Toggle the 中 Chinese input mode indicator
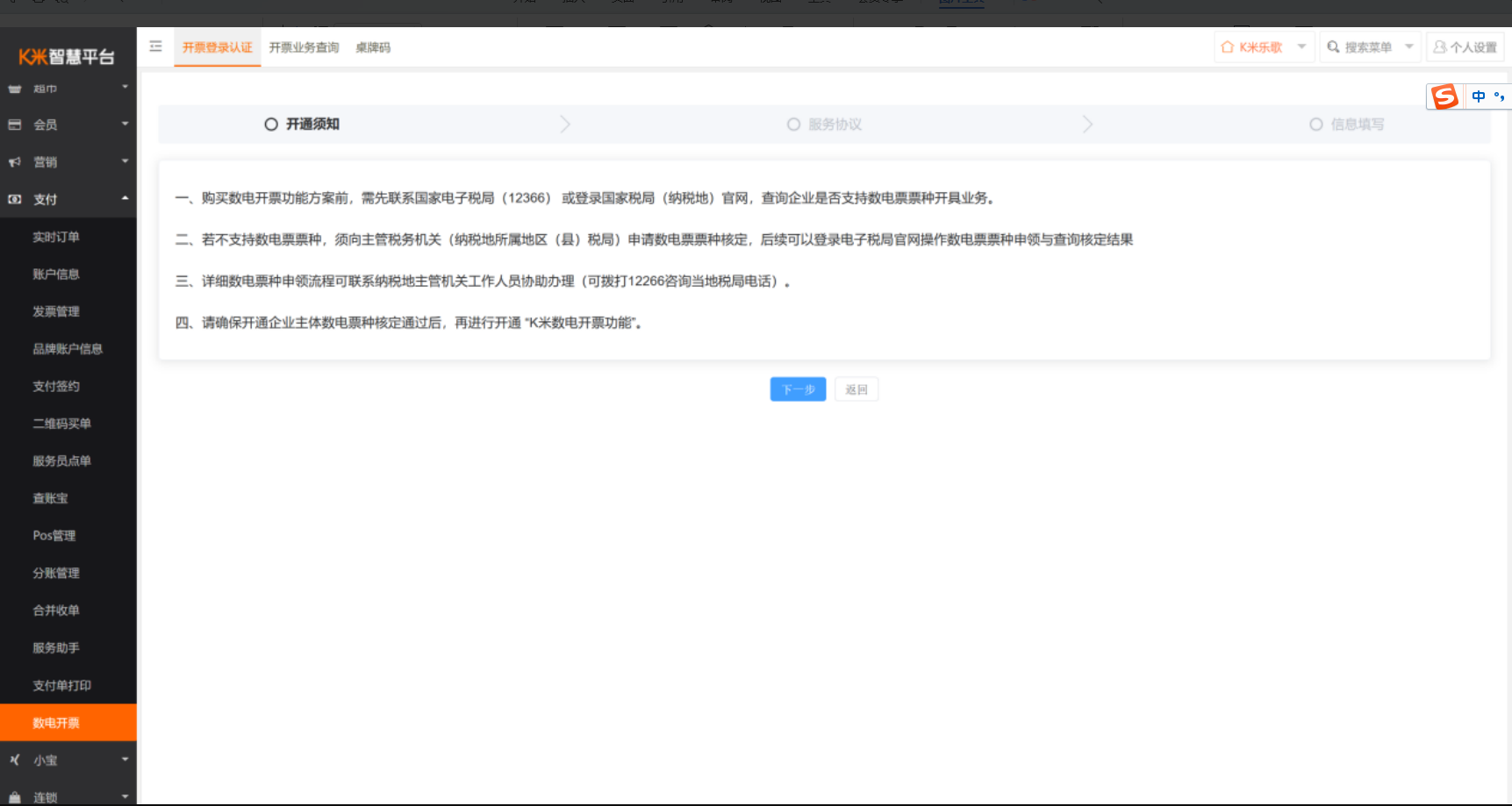The image size is (1512, 806). pyautogui.click(x=1479, y=96)
